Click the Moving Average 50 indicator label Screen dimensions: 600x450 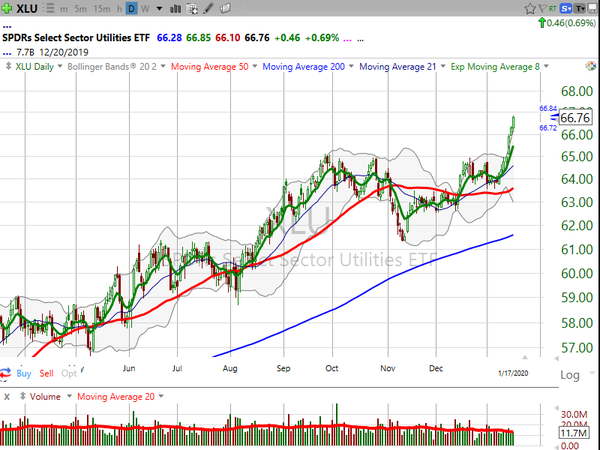[210, 67]
